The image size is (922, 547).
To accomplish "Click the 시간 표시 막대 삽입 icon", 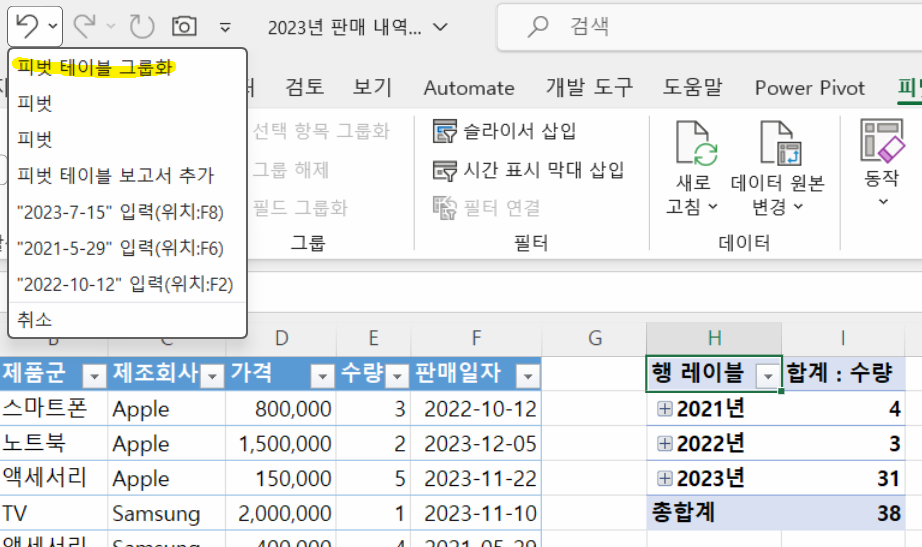I will 445,170.
